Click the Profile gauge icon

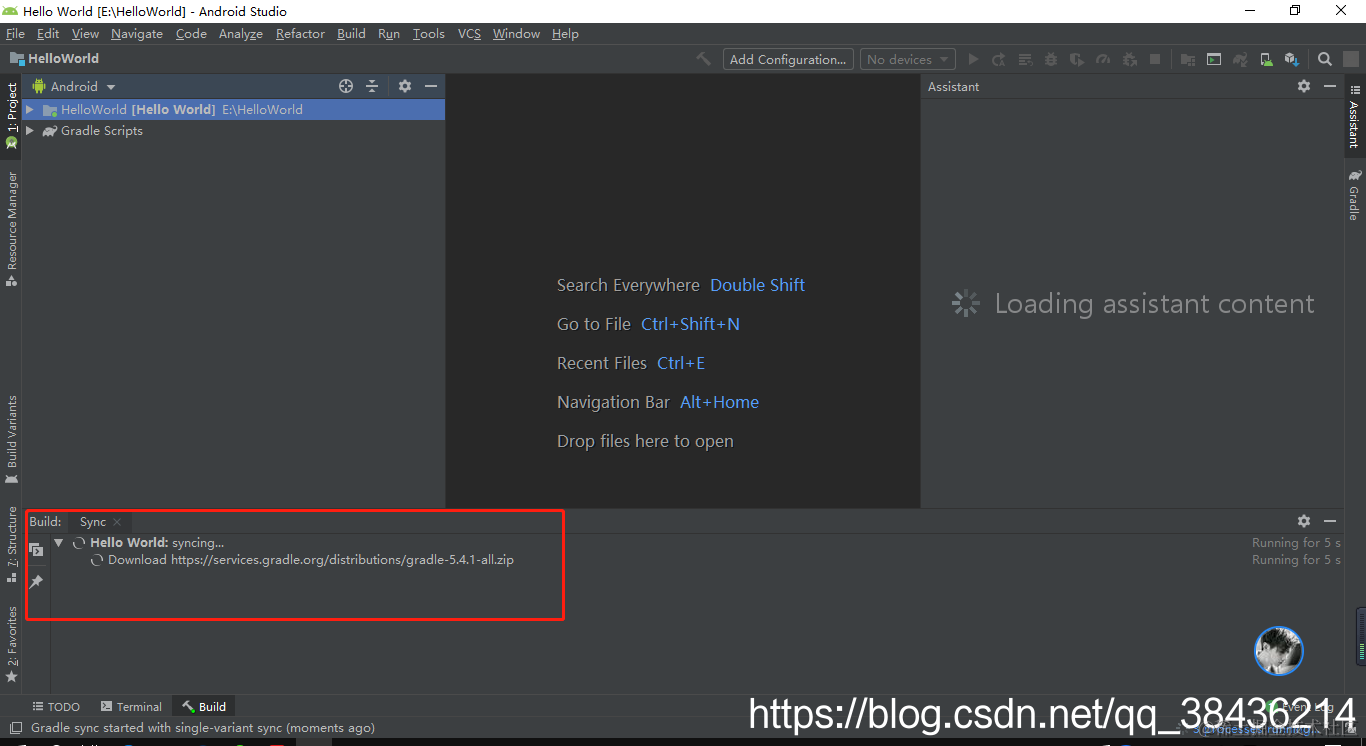click(x=1103, y=59)
